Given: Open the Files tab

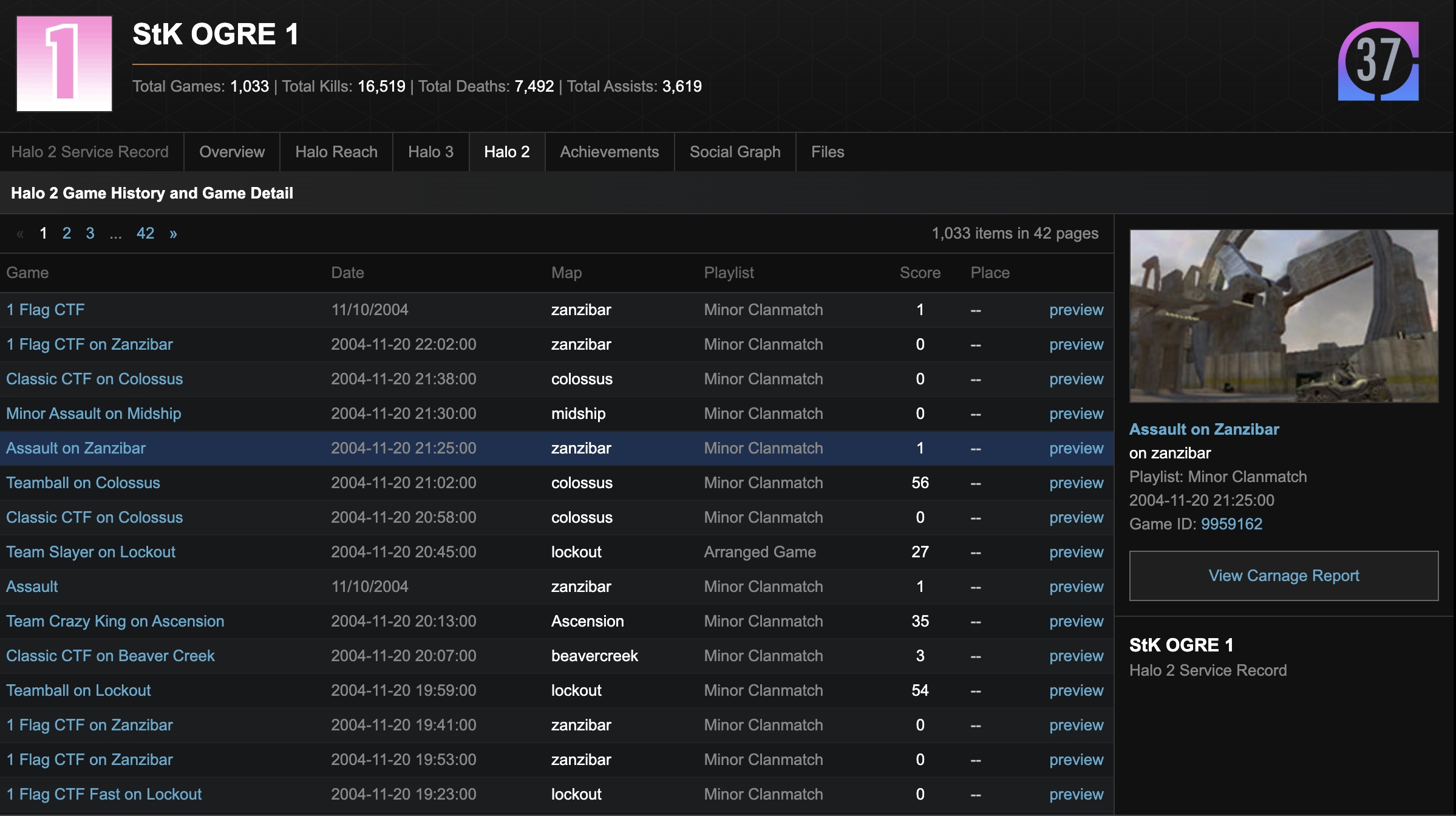Looking at the screenshot, I should click(827, 152).
